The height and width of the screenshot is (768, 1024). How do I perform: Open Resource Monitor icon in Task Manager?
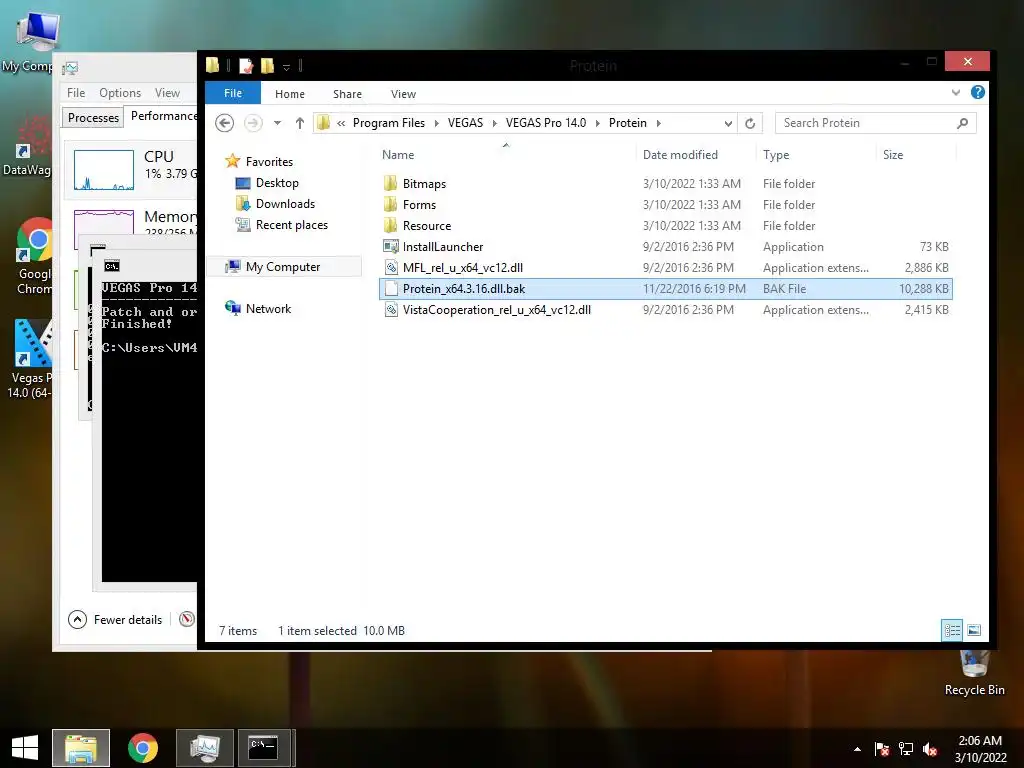click(x=187, y=619)
